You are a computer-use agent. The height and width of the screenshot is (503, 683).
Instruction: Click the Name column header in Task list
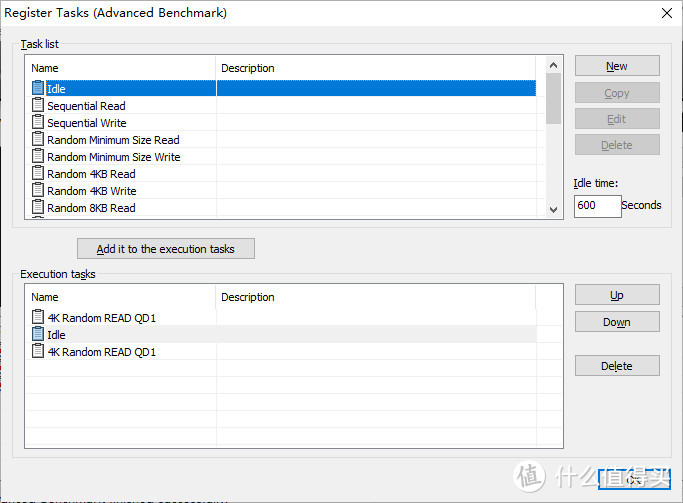pyautogui.click(x=120, y=68)
